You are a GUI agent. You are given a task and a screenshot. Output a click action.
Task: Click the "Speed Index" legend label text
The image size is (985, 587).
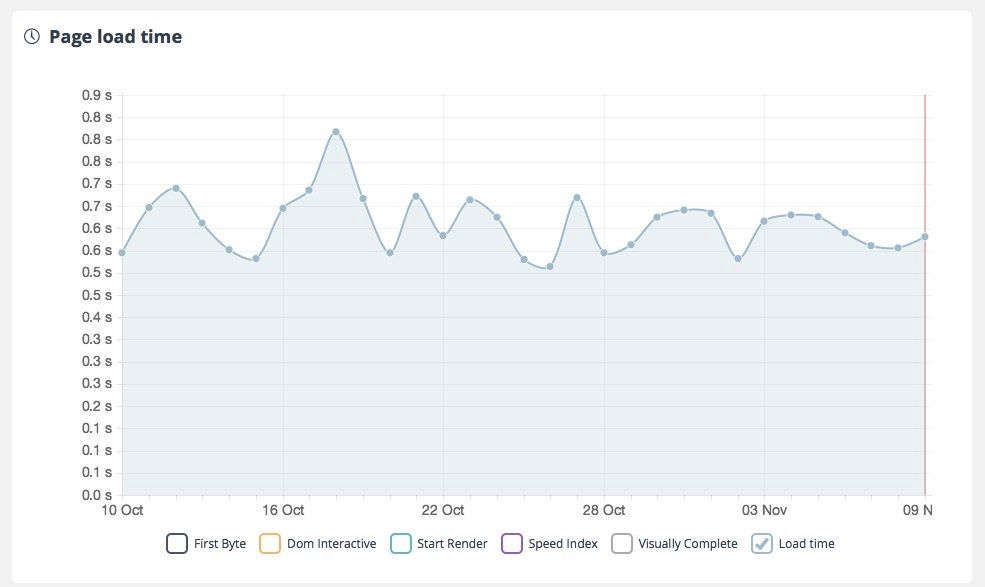(563, 544)
